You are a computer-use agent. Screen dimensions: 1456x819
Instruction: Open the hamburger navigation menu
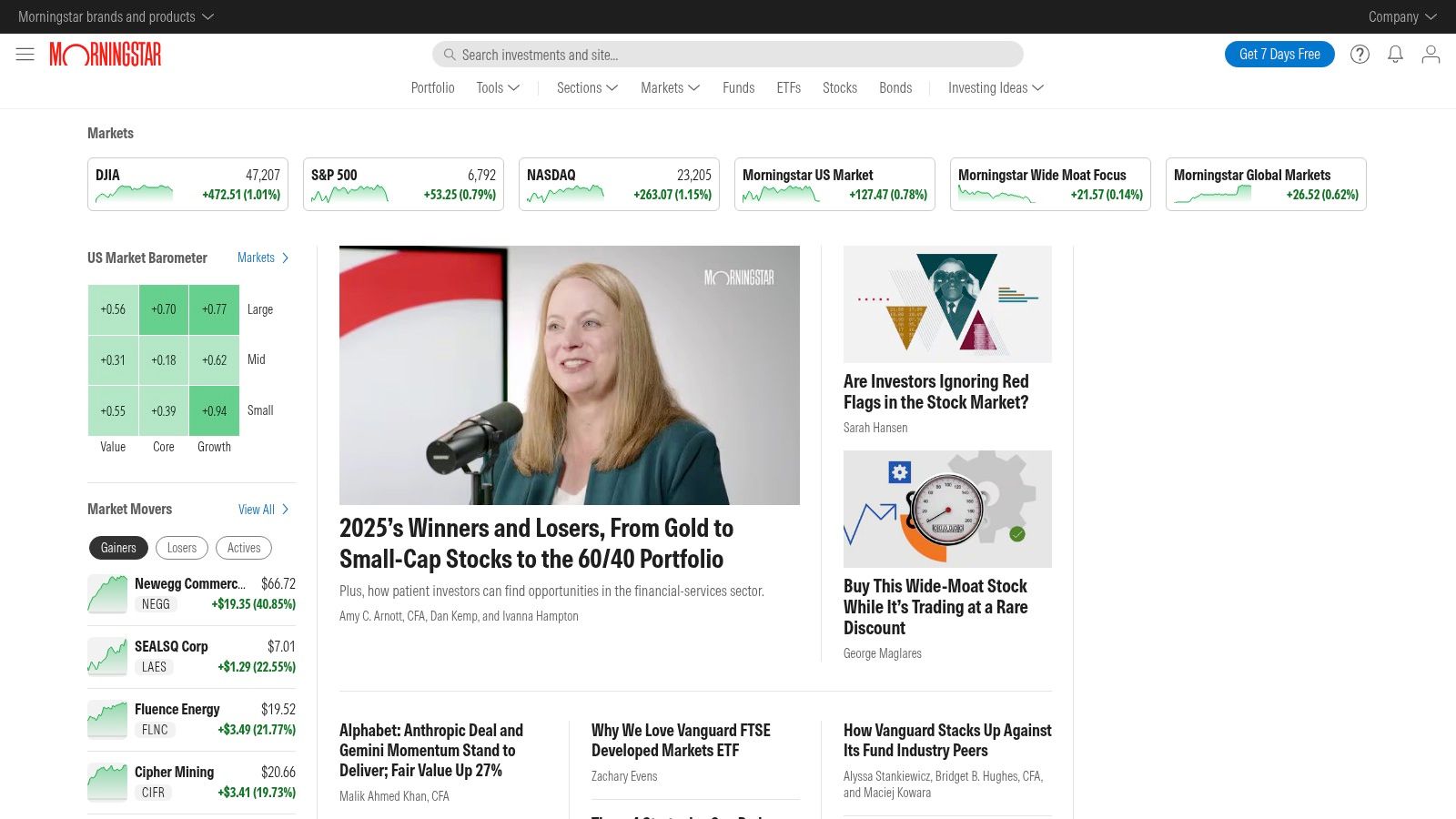pyautogui.click(x=25, y=54)
